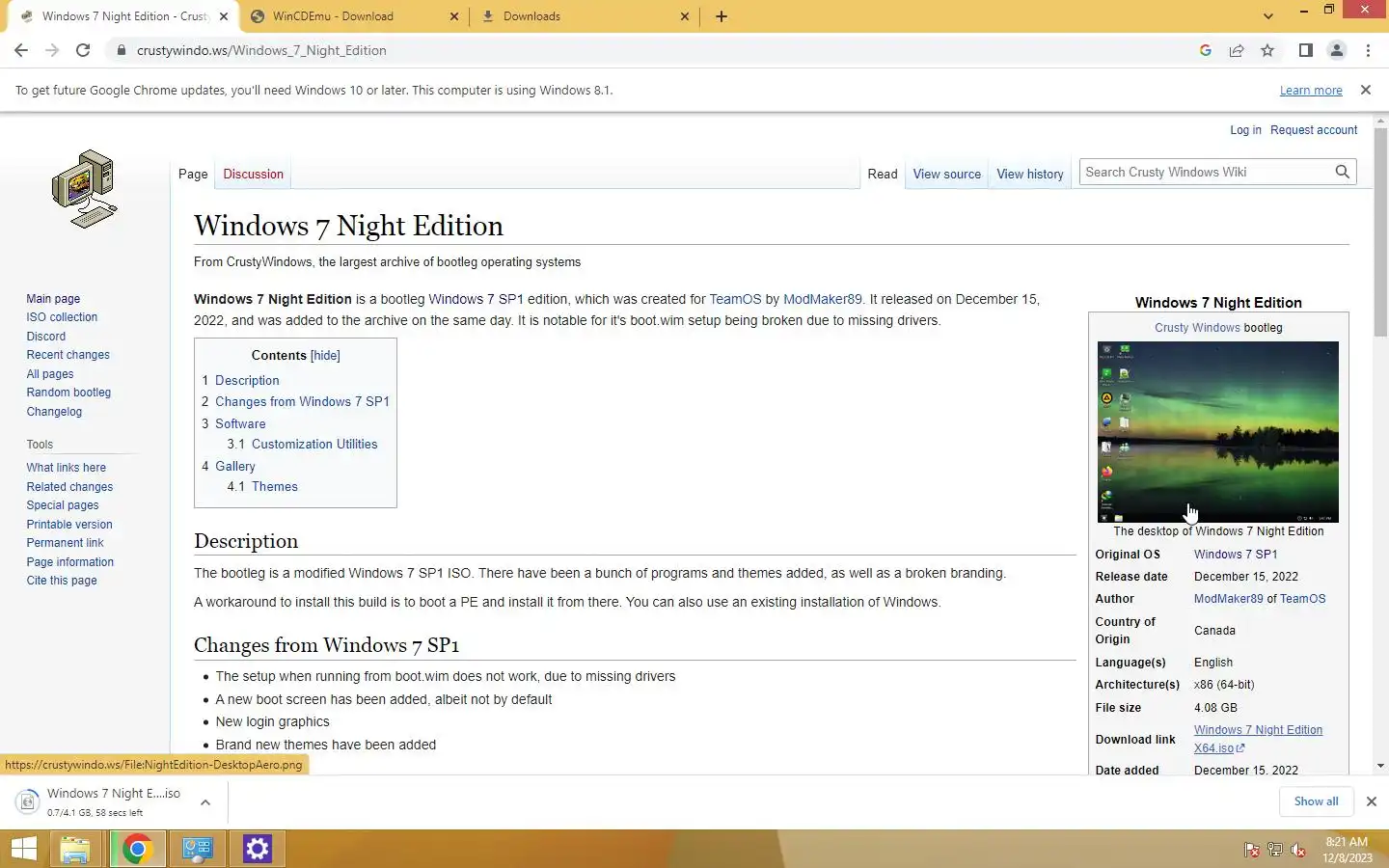Open the Chrome profile menu
The image size is (1389, 868).
tap(1337, 50)
